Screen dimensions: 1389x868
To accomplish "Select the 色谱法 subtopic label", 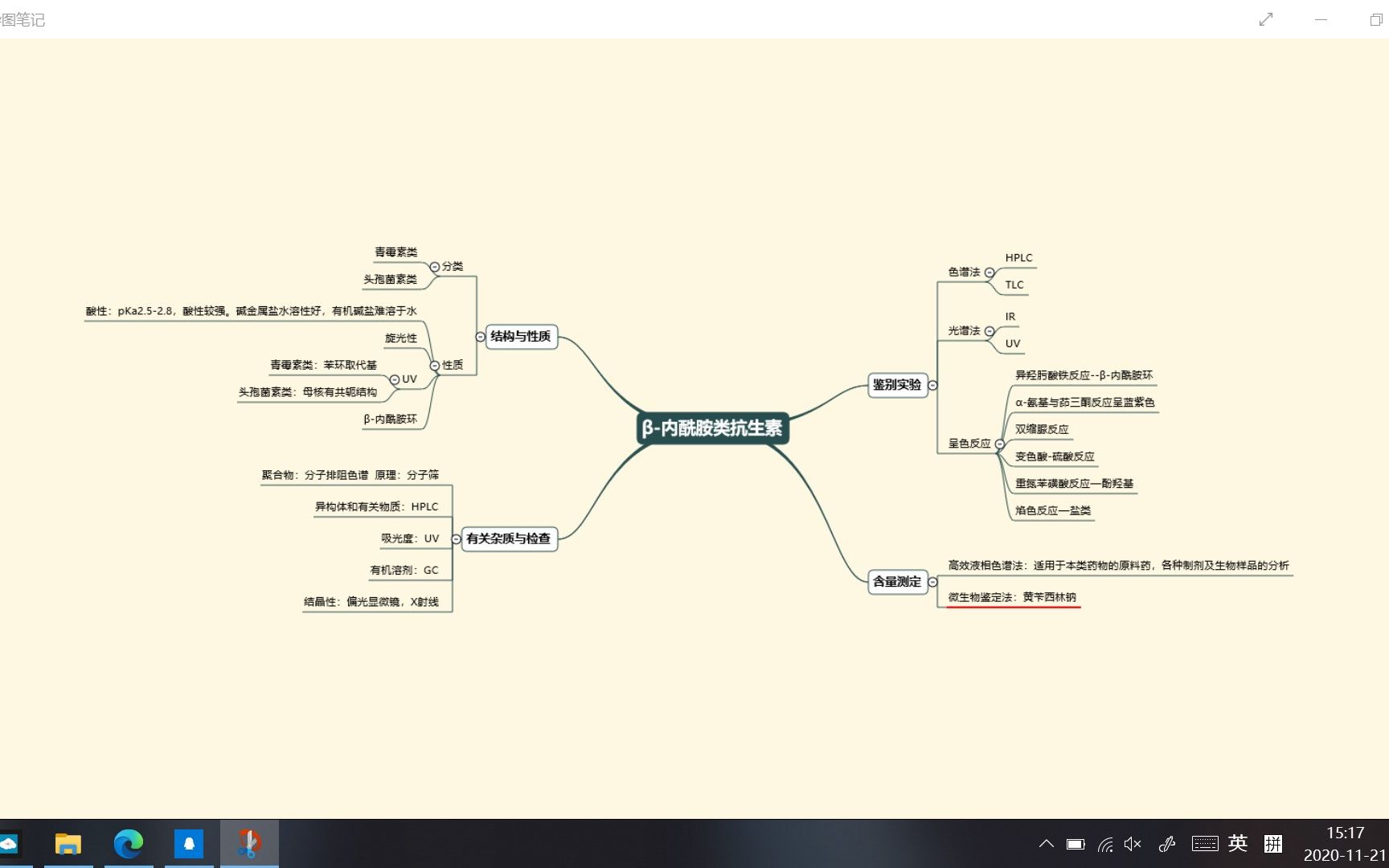I will (964, 272).
